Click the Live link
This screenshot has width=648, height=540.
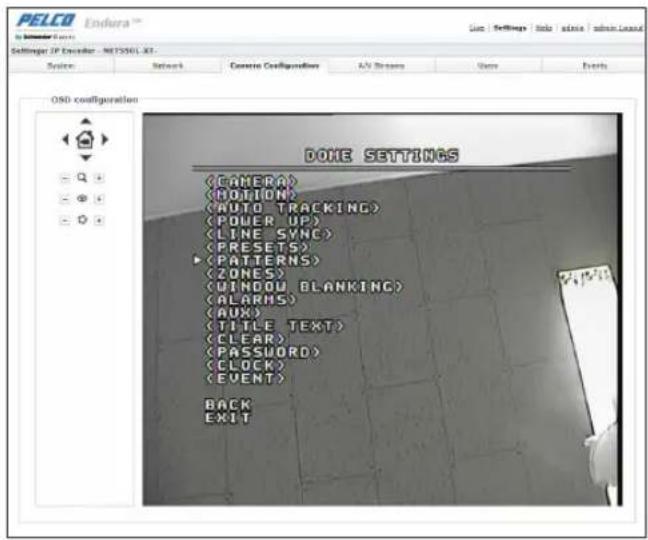(x=476, y=28)
